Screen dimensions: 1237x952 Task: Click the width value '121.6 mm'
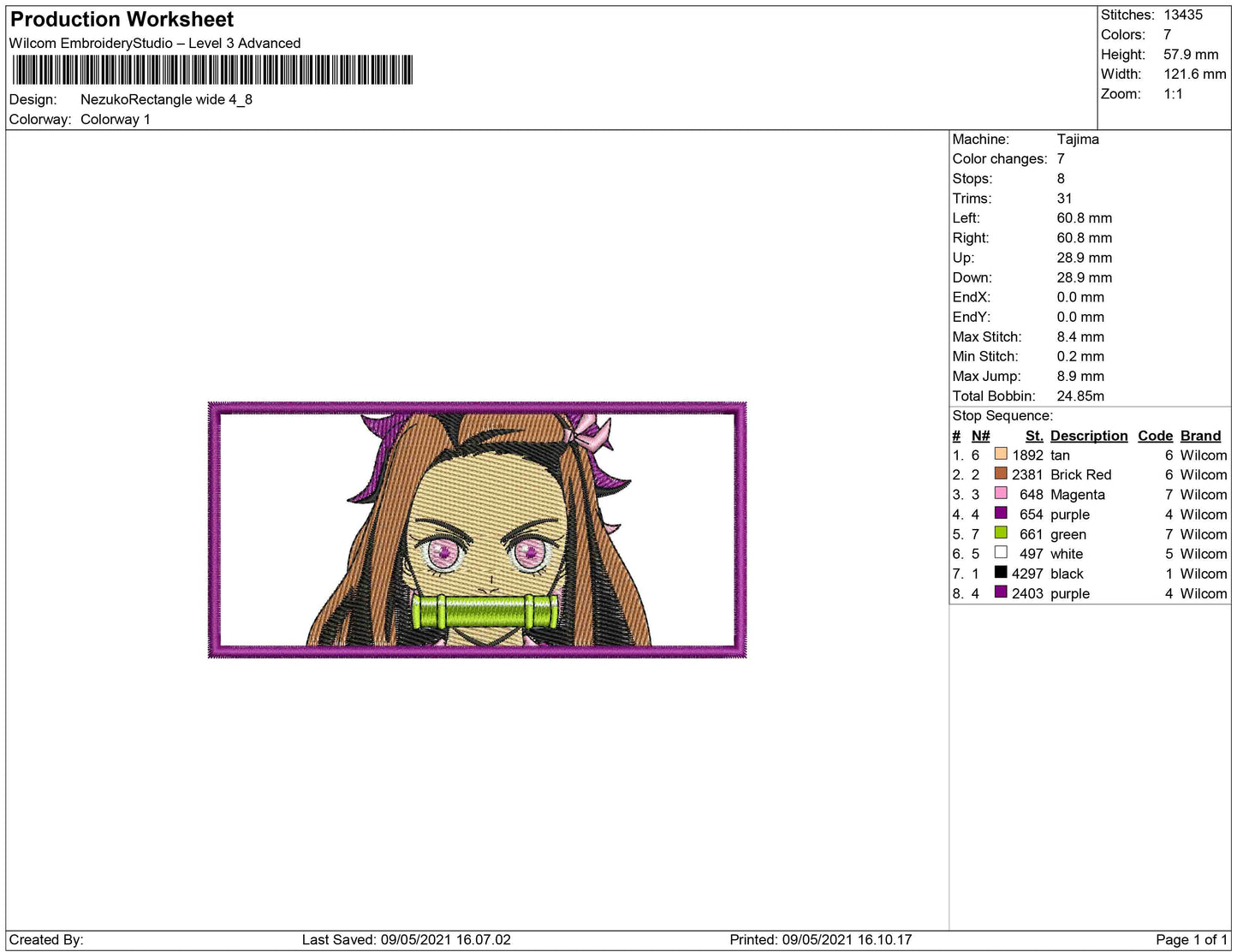tap(1195, 74)
